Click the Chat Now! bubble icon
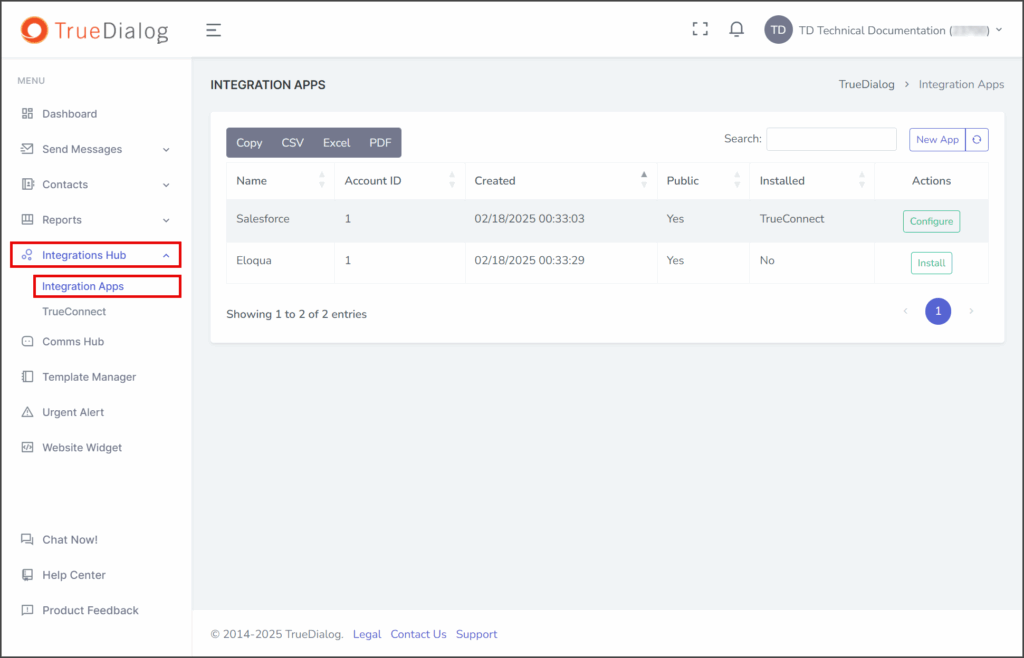This screenshot has height=658, width=1024. (27, 539)
